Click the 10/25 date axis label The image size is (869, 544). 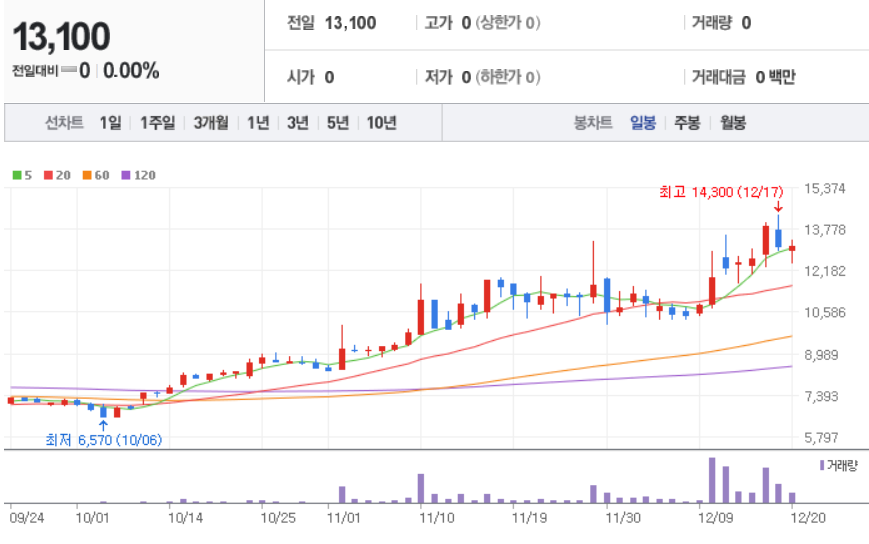[x=278, y=518]
